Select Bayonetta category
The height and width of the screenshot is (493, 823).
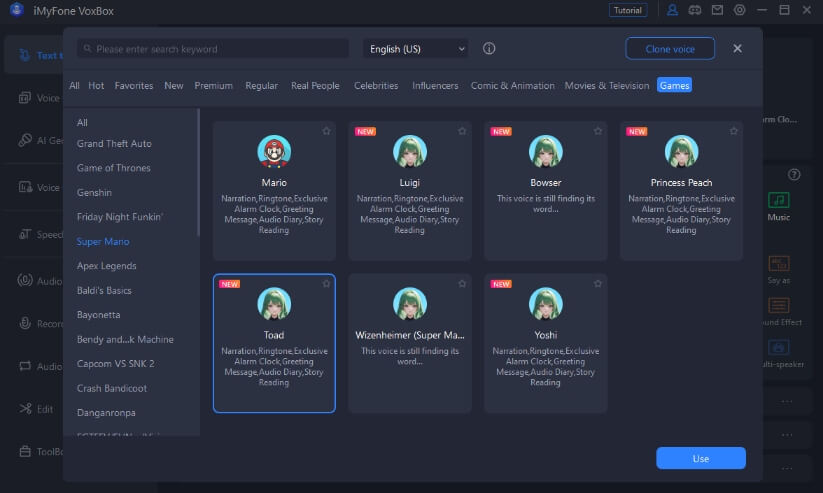(x=98, y=315)
